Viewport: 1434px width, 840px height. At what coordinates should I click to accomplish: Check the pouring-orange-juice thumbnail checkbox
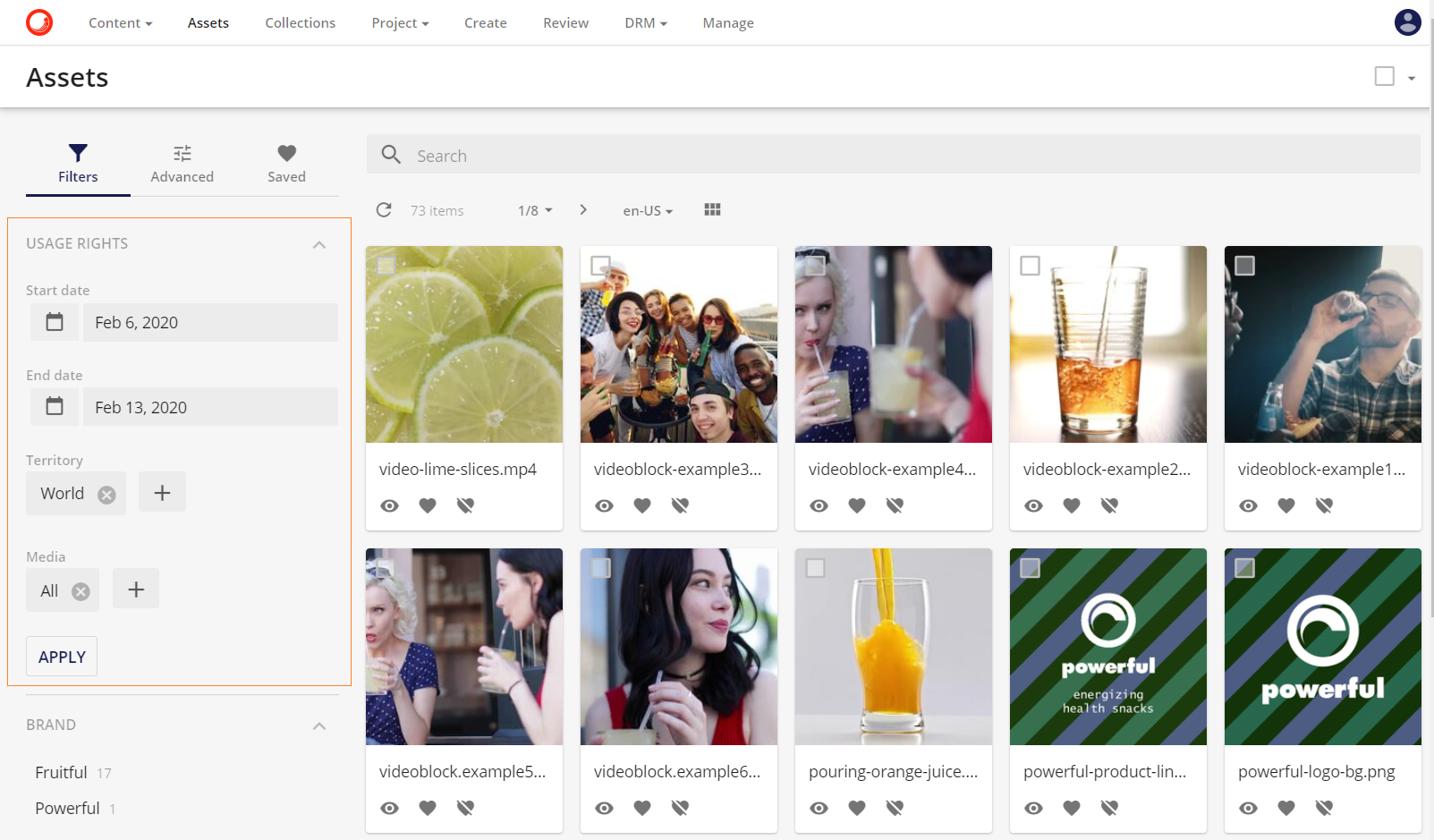pyautogui.click(x=815, y=568)
